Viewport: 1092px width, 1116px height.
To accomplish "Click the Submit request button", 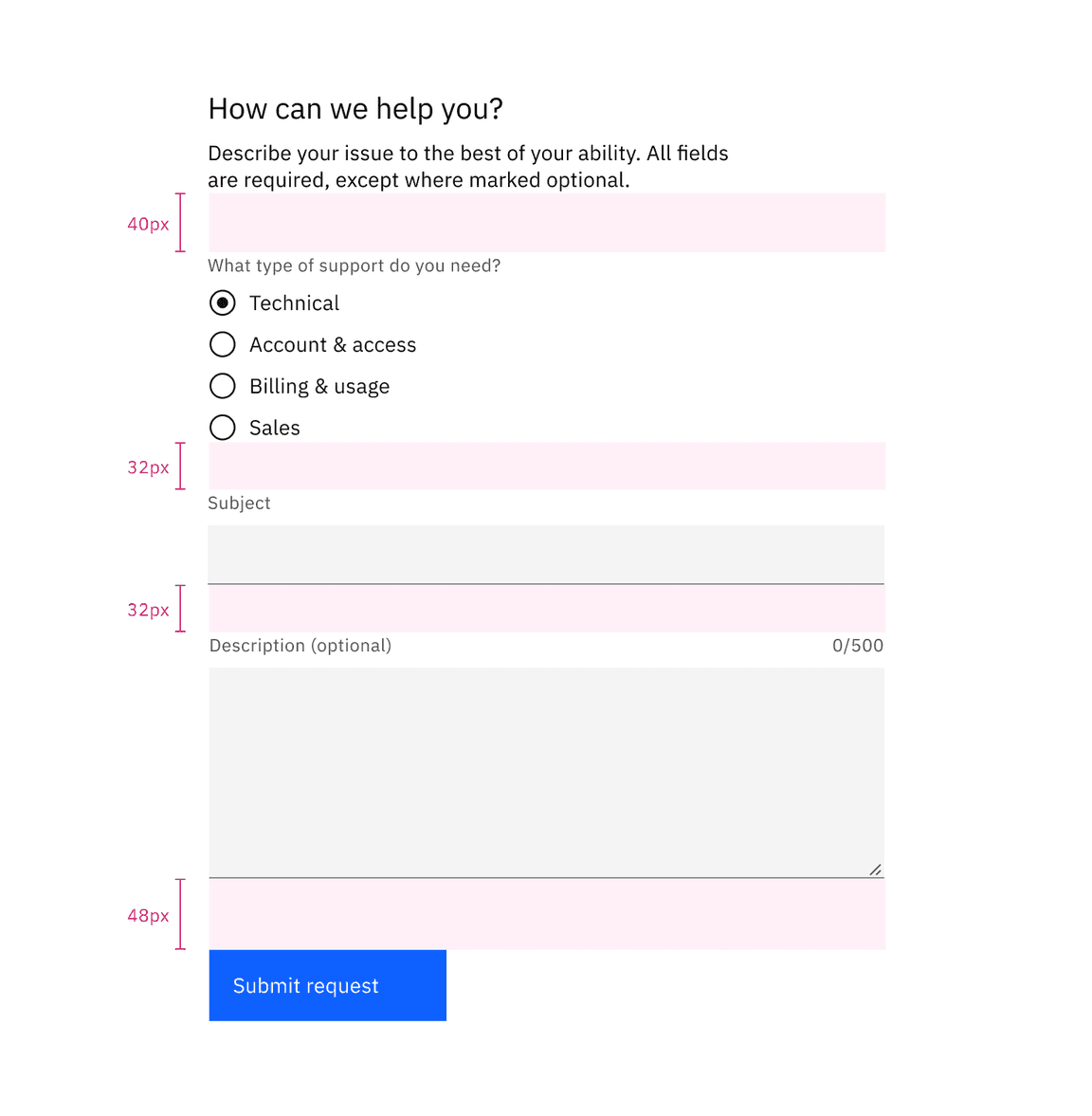I will [326, 985].
